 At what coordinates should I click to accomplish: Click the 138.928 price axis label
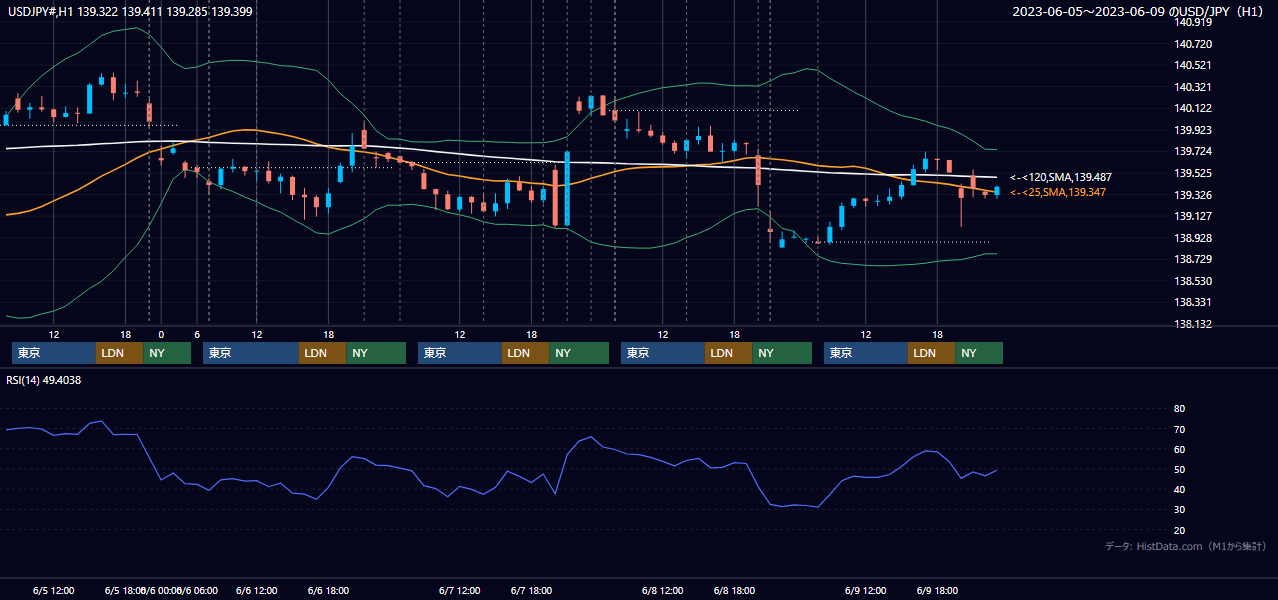point(1193,239)
